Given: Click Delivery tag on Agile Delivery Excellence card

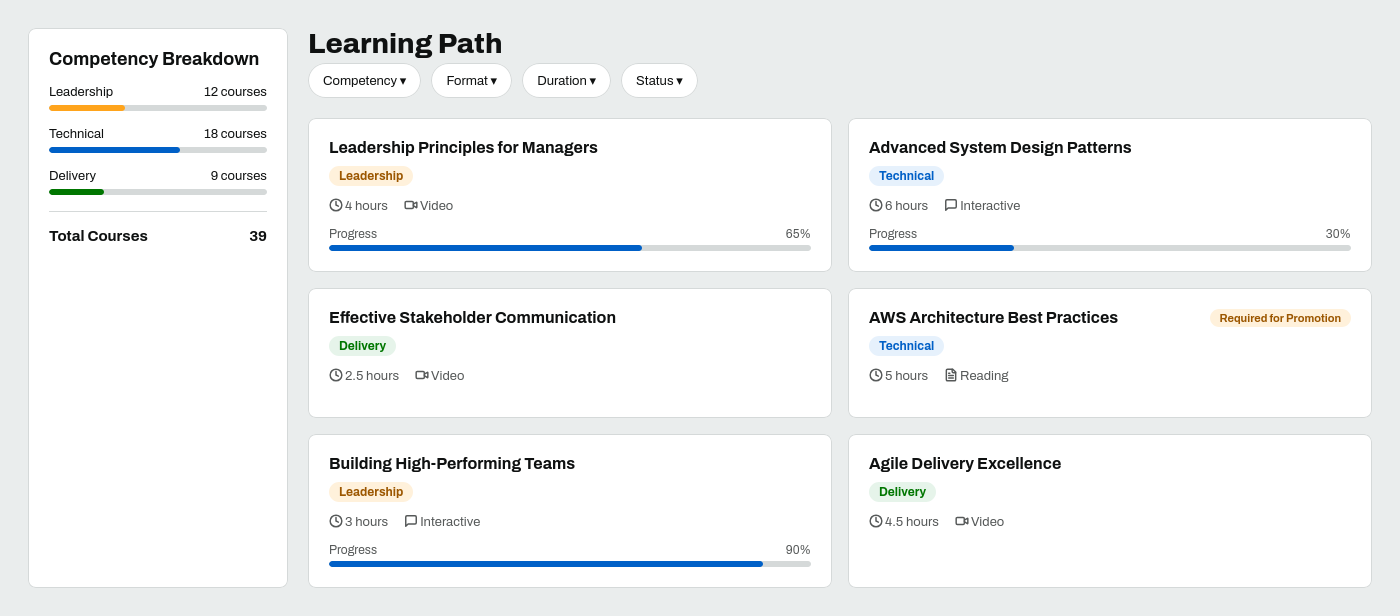Looking at the screenshot, I should pyautogui.click(x=902, y=492).
